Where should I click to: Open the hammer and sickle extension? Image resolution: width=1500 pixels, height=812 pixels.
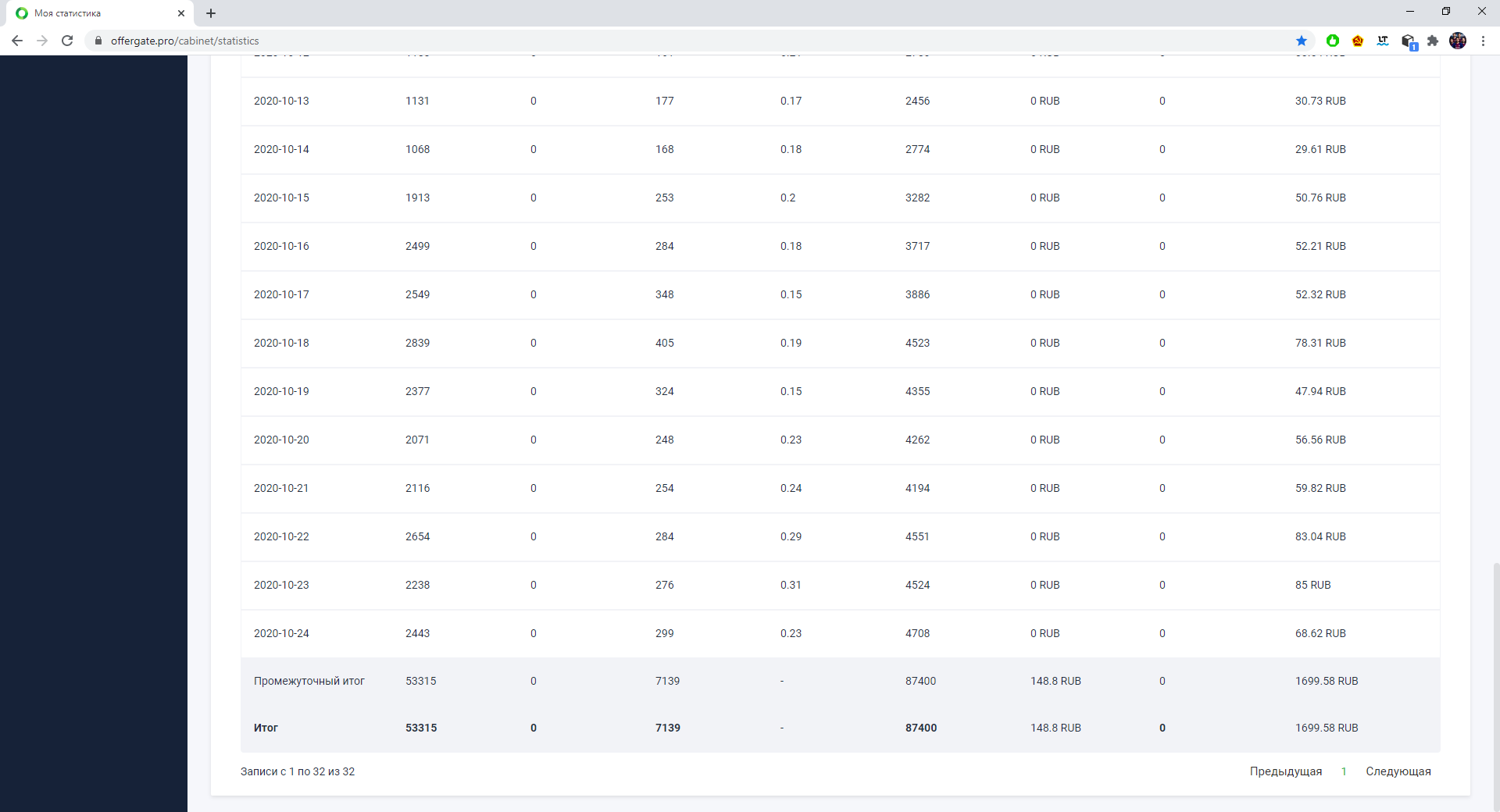click(x=1358, y=41)
